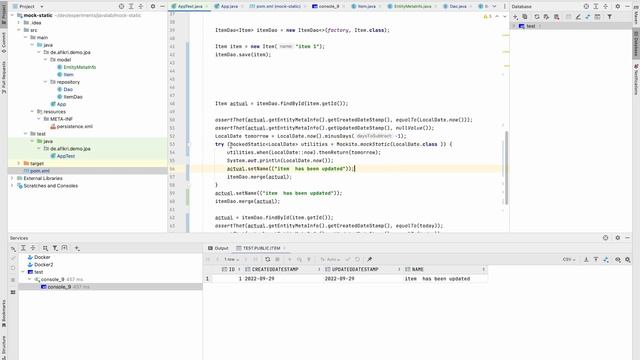The height and width of the screenshot is (360, 640).
Task: Toggle Bookmarks tool window
Action: coord(4,313)
